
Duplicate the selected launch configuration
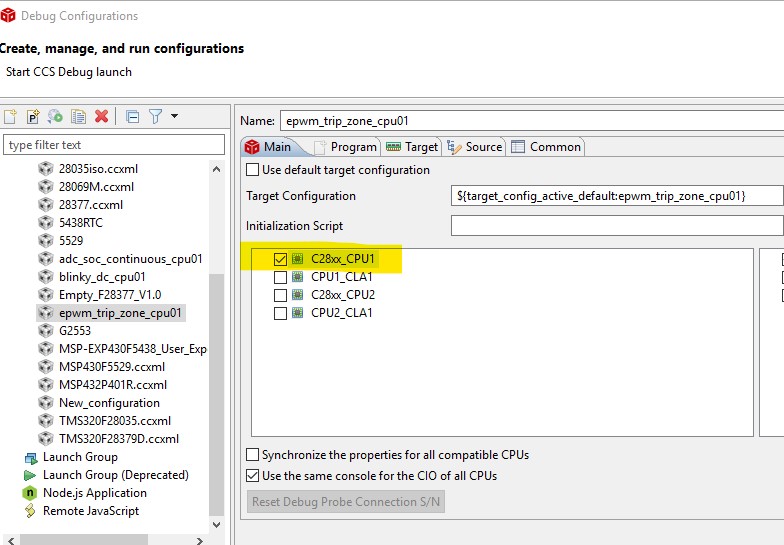[78, 116]
